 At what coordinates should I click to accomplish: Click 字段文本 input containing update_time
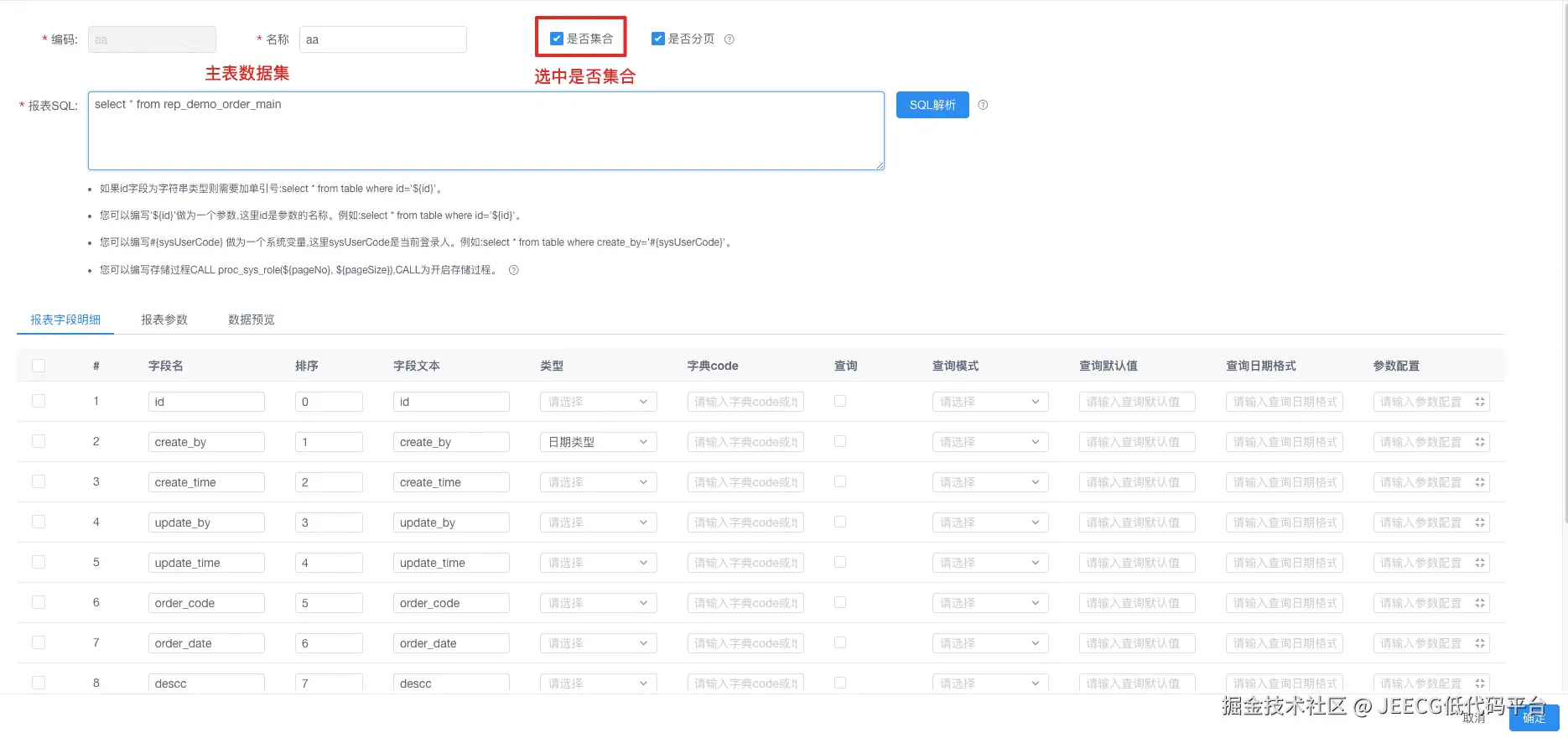451,563
